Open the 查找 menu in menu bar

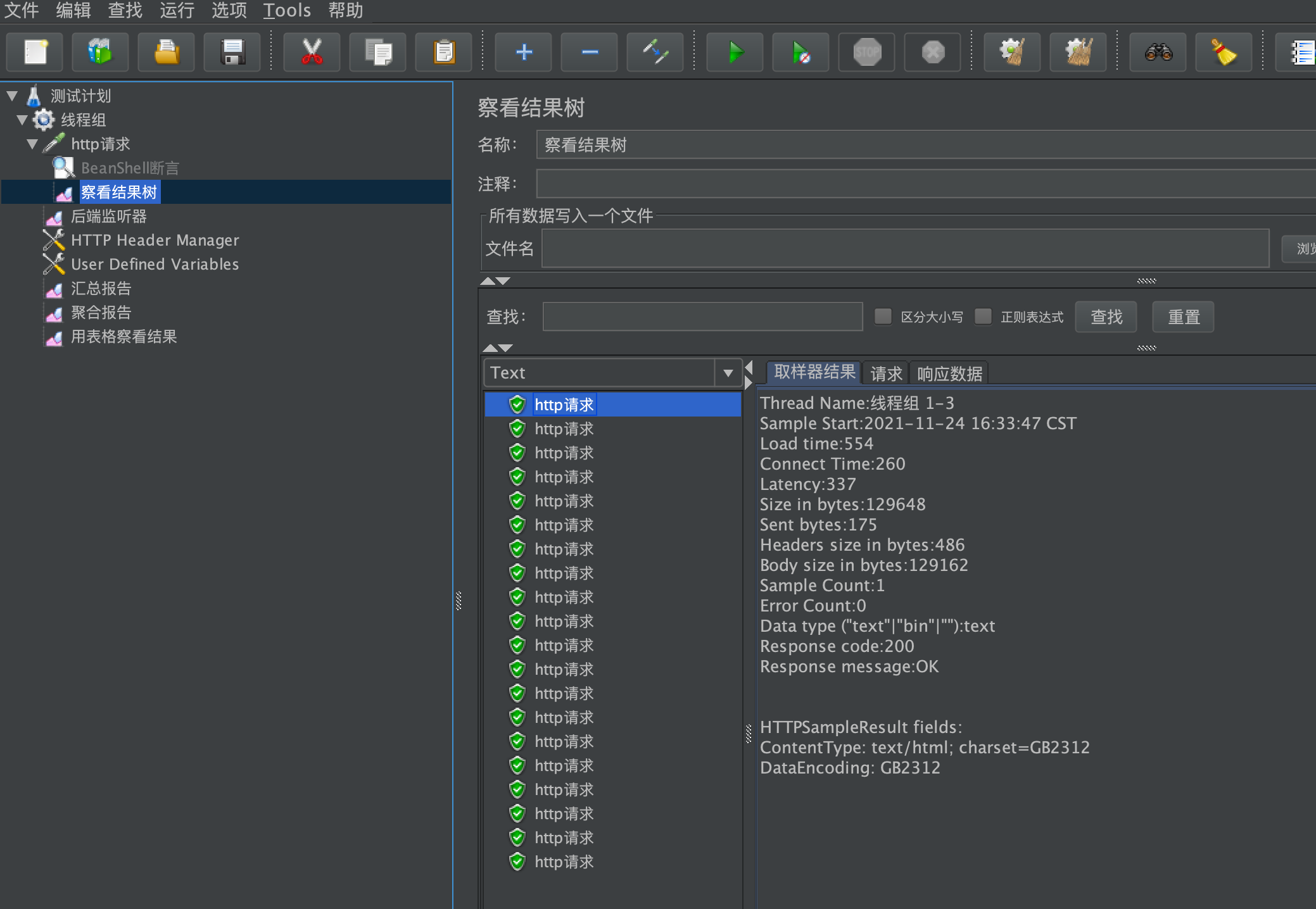click(x=125, y=11)
